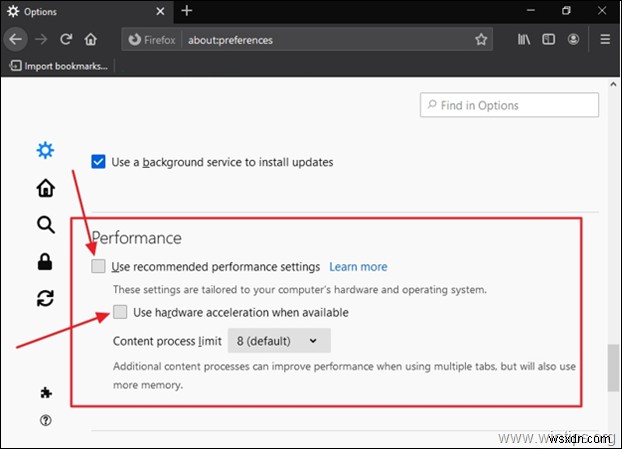Open the Sync settings panel
Screen dimensions: 622x449
(45, 298)
